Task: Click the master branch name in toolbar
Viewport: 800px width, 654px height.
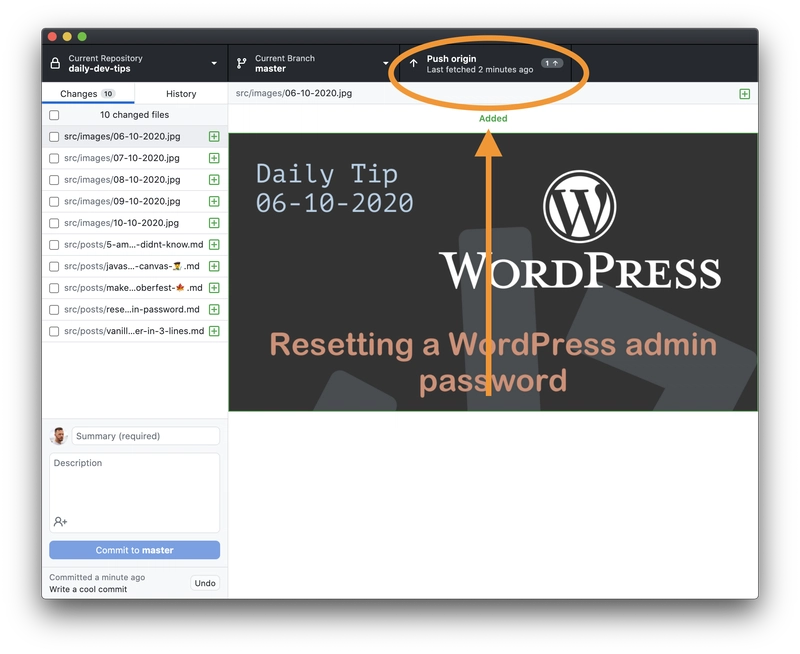Action: coord(270,69)
